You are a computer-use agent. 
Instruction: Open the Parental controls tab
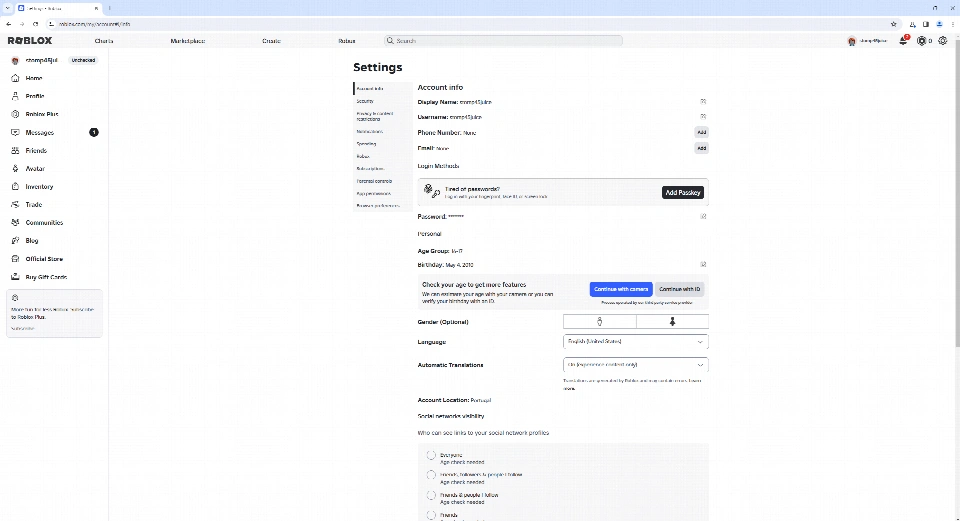[x=383, y=181]
